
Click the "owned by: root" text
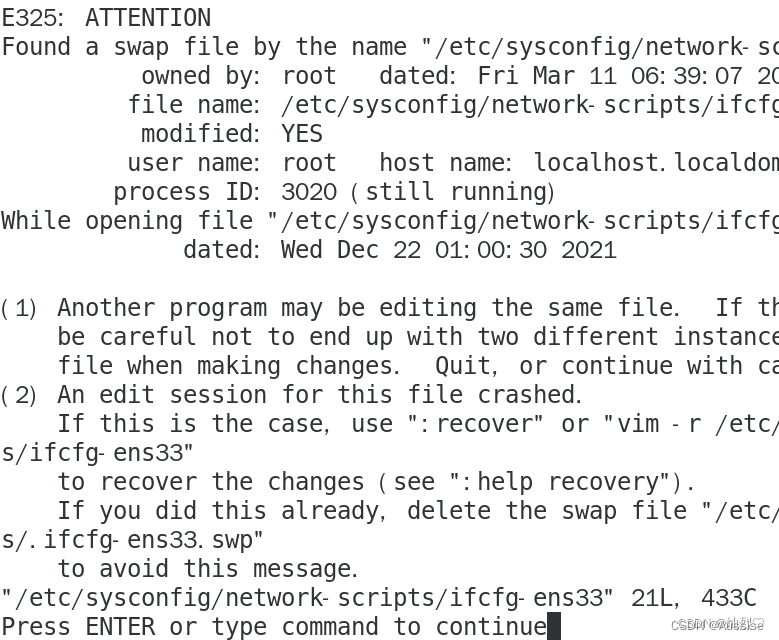tap(239, 77)
